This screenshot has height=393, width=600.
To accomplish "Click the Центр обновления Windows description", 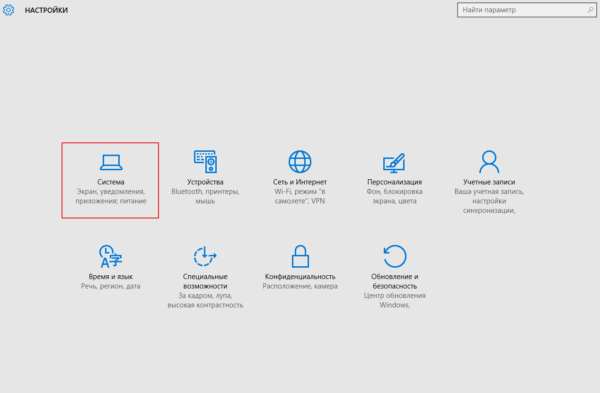I will [x=395, y=300].
